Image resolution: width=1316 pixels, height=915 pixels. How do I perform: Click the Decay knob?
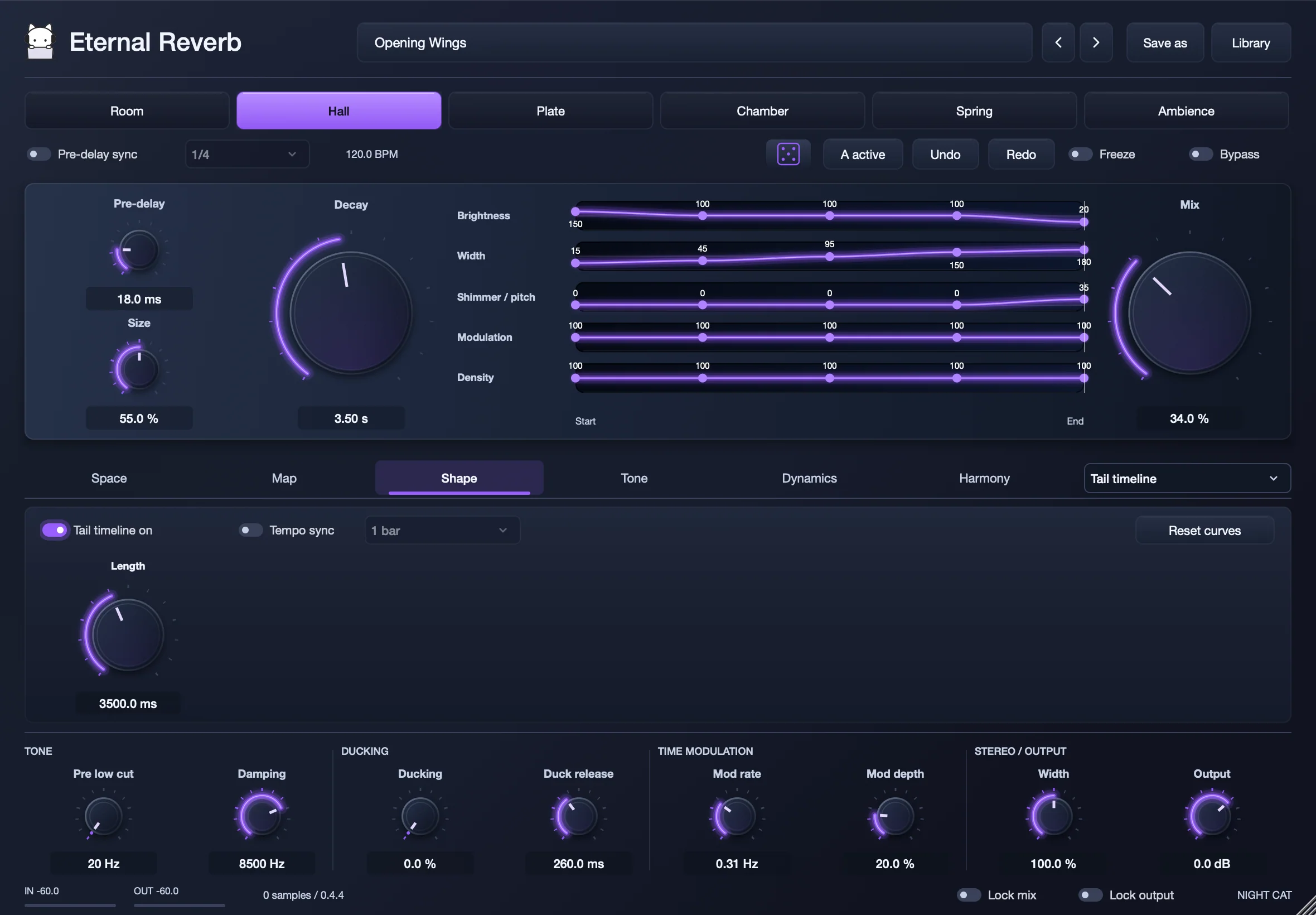point(351,313)
